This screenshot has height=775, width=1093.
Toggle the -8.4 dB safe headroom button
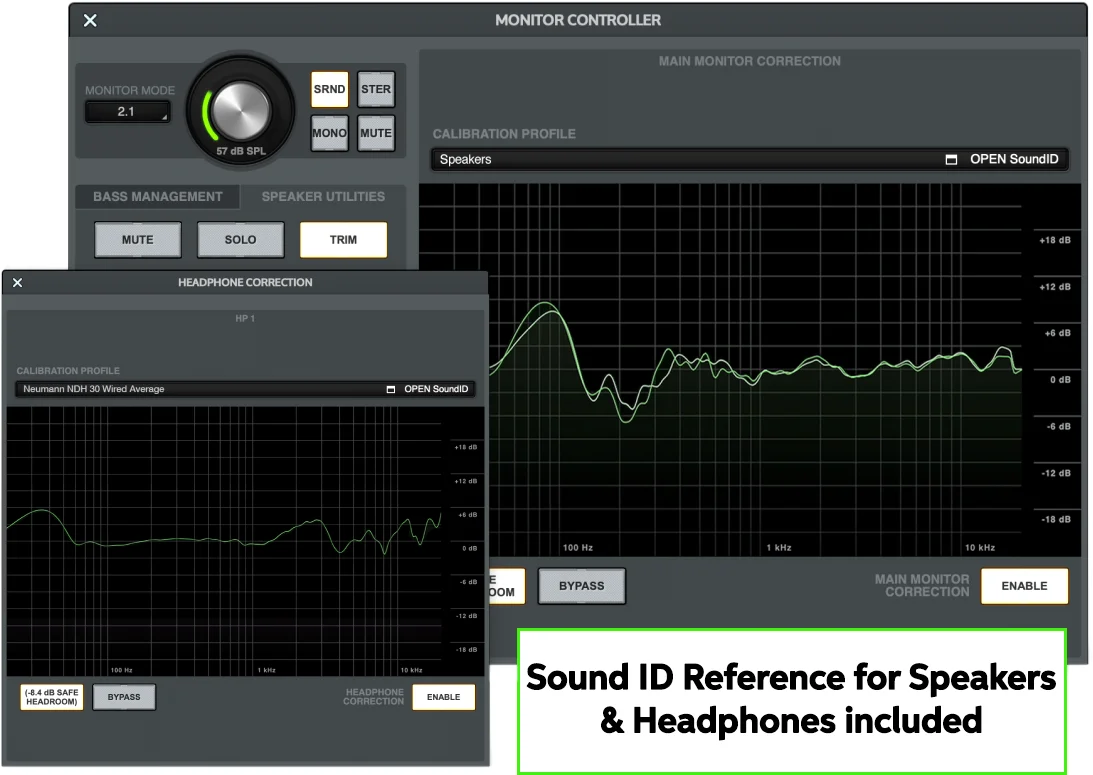click(52, 697)
